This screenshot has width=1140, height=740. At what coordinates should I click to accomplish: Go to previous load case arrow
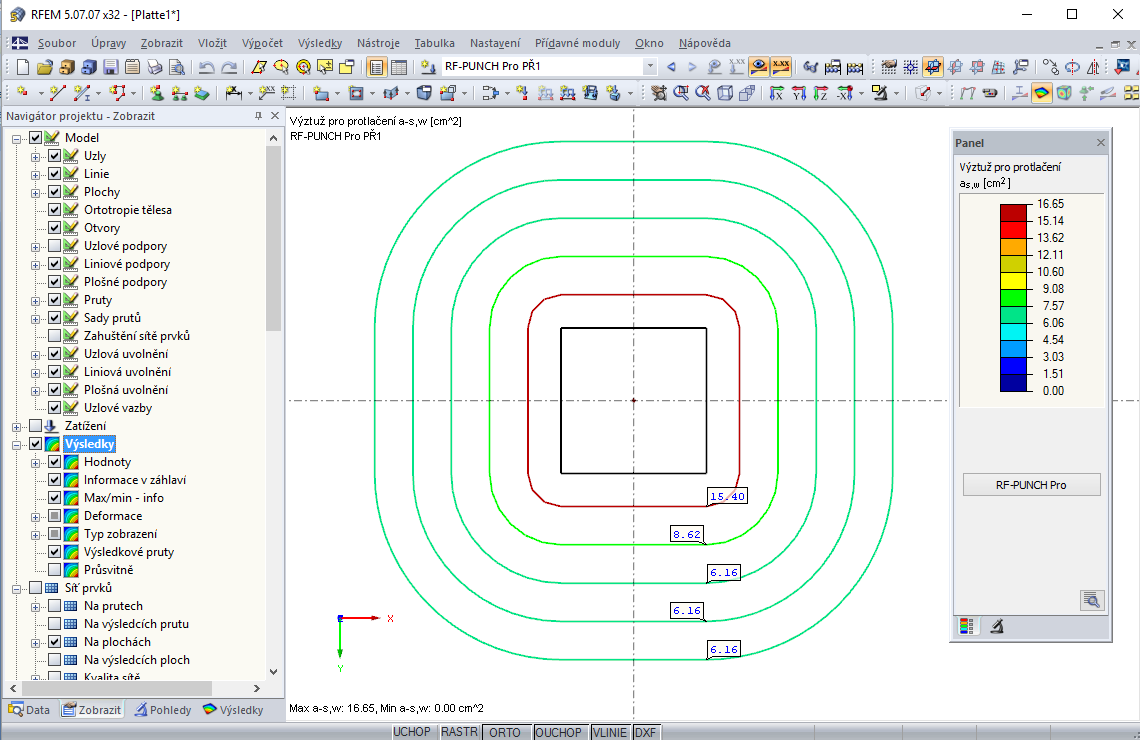(x=671, y=67)
